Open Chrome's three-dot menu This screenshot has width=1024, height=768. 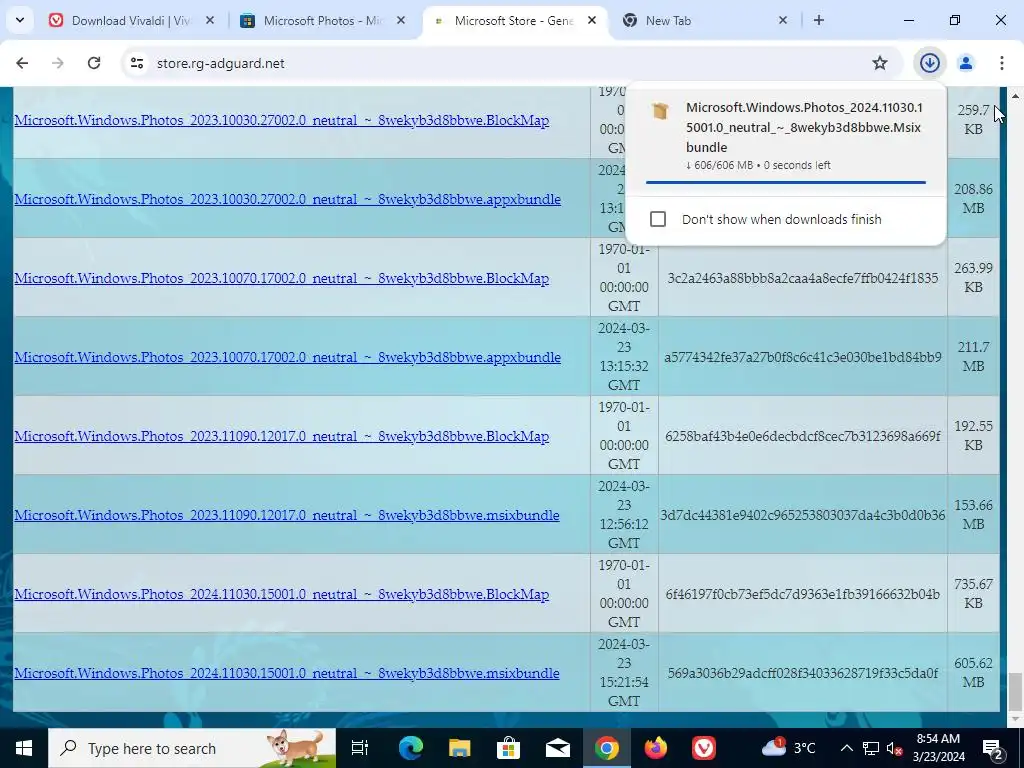[x=1001, y=63]
